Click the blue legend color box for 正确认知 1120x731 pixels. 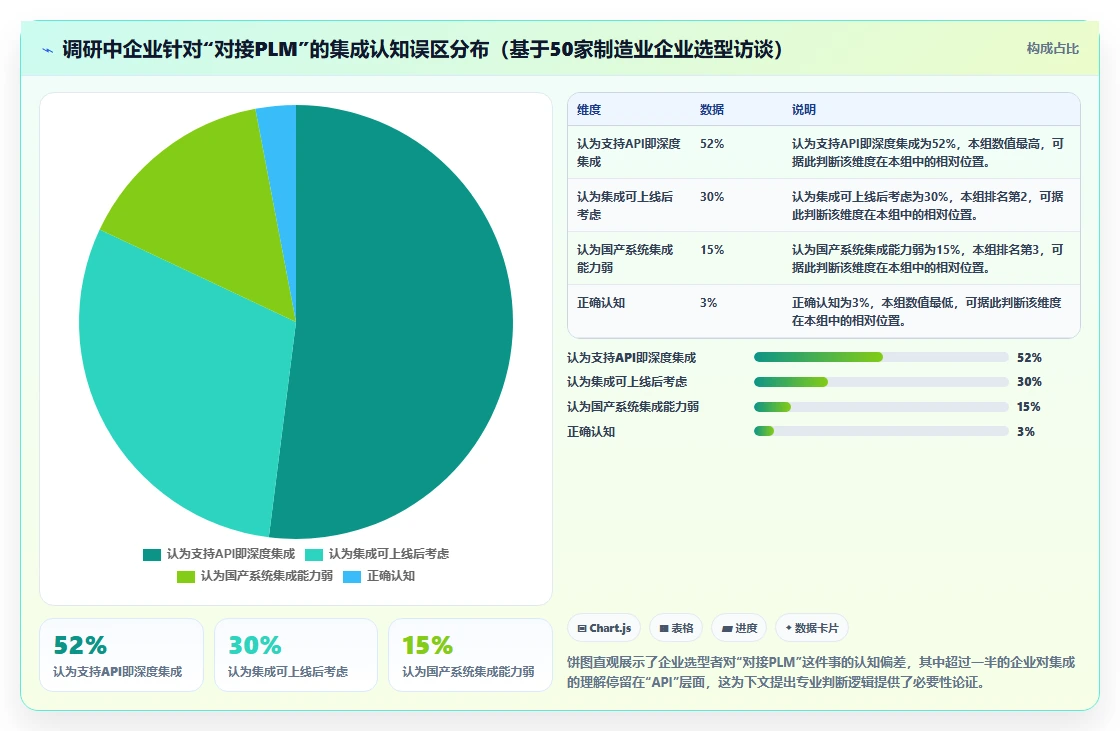tap(352, 577)
